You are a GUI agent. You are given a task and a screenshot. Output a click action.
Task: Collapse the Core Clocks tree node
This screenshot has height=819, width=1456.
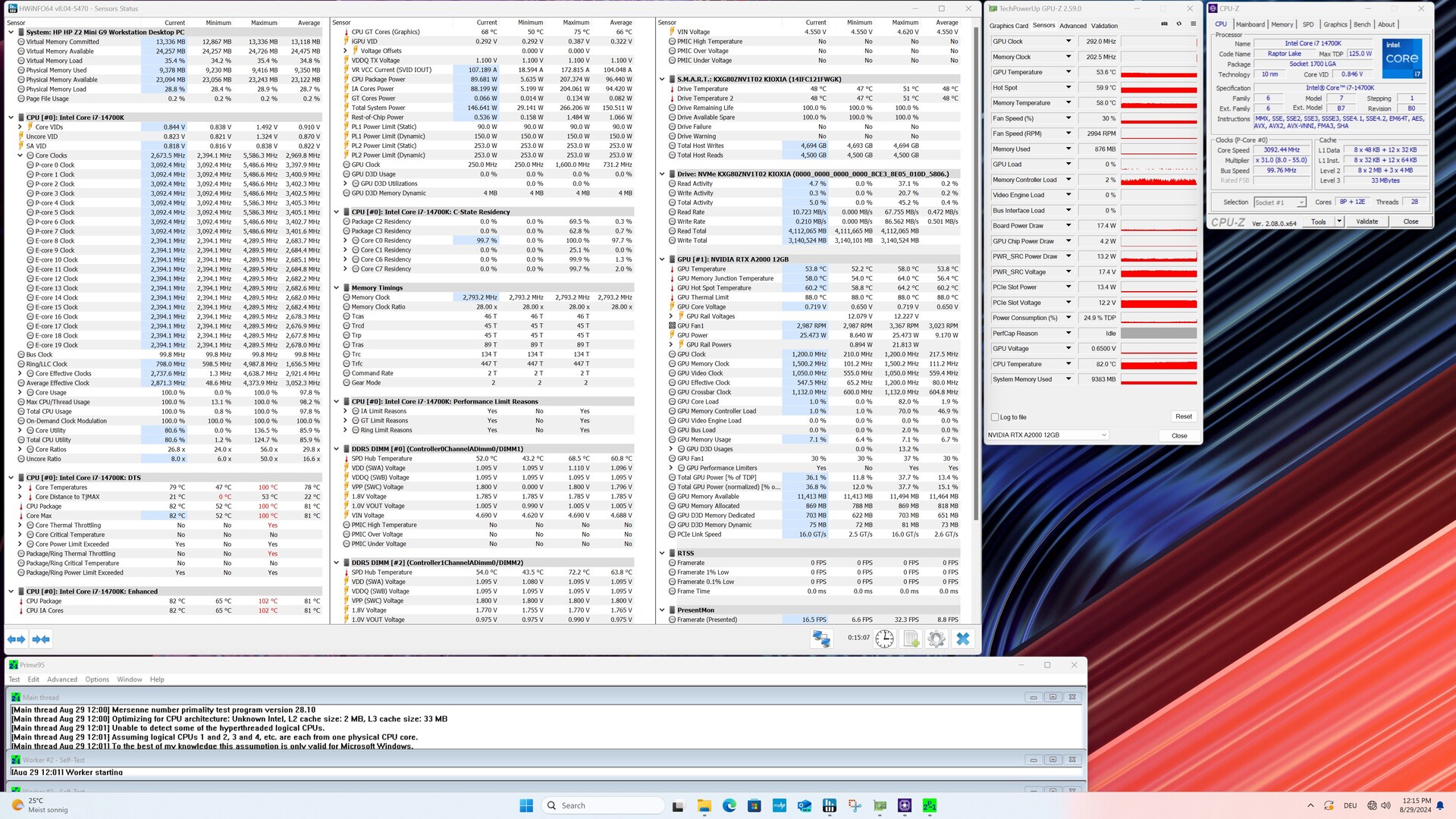(x=20, y=155)
